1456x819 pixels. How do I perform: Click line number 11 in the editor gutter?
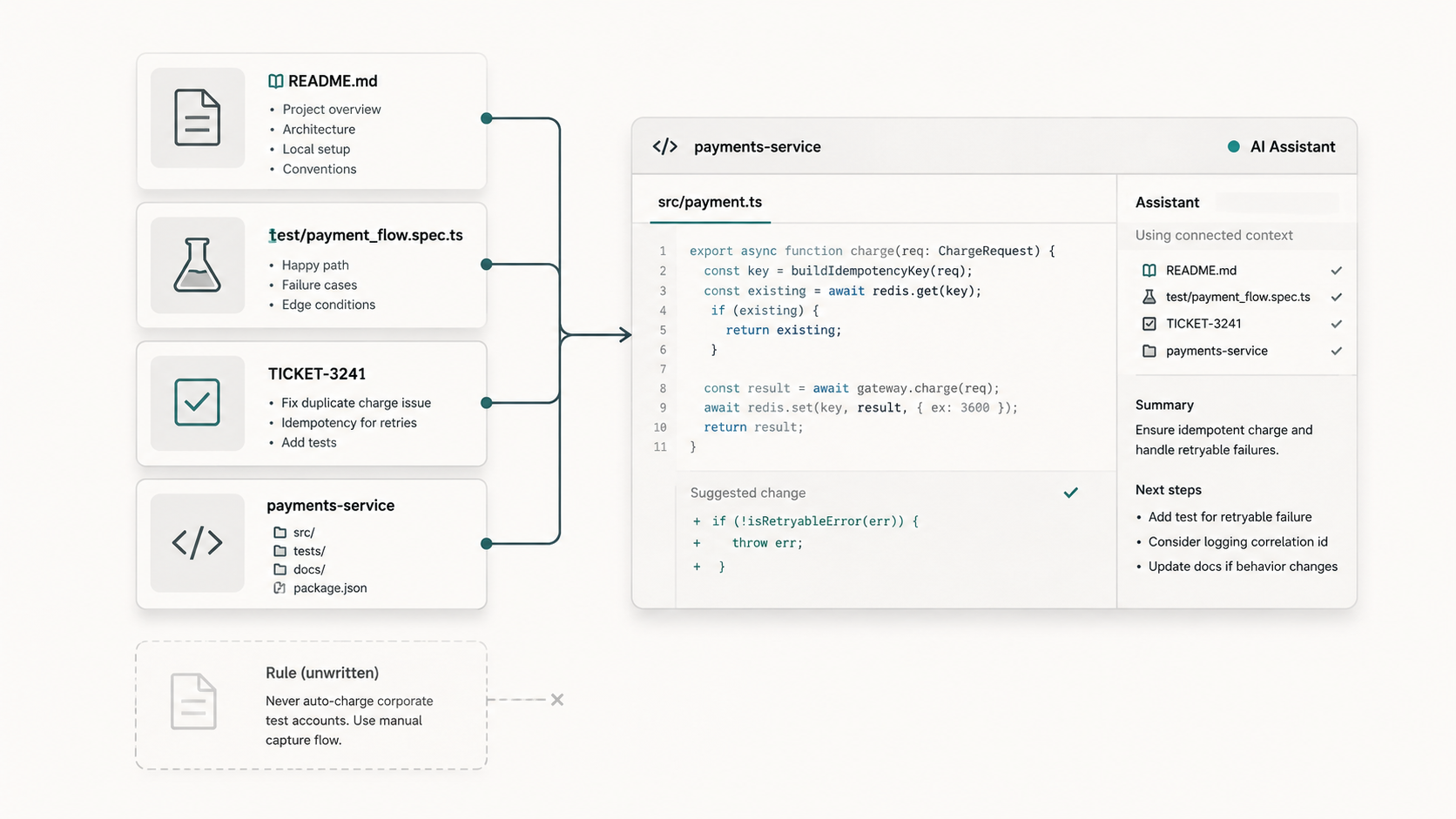pos(660,446)
